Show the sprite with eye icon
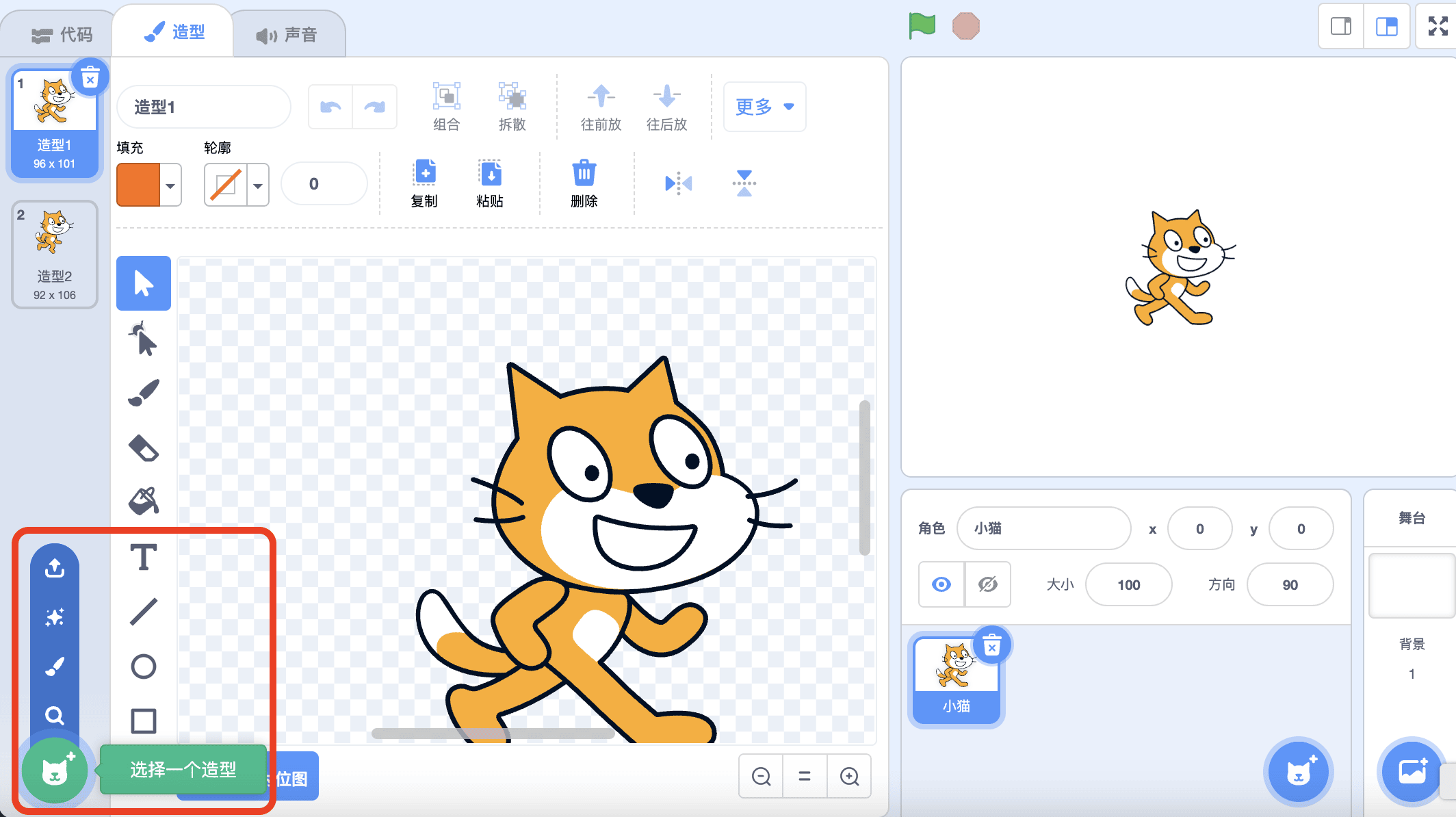1456x817 pixels. [x=941, y=584]
